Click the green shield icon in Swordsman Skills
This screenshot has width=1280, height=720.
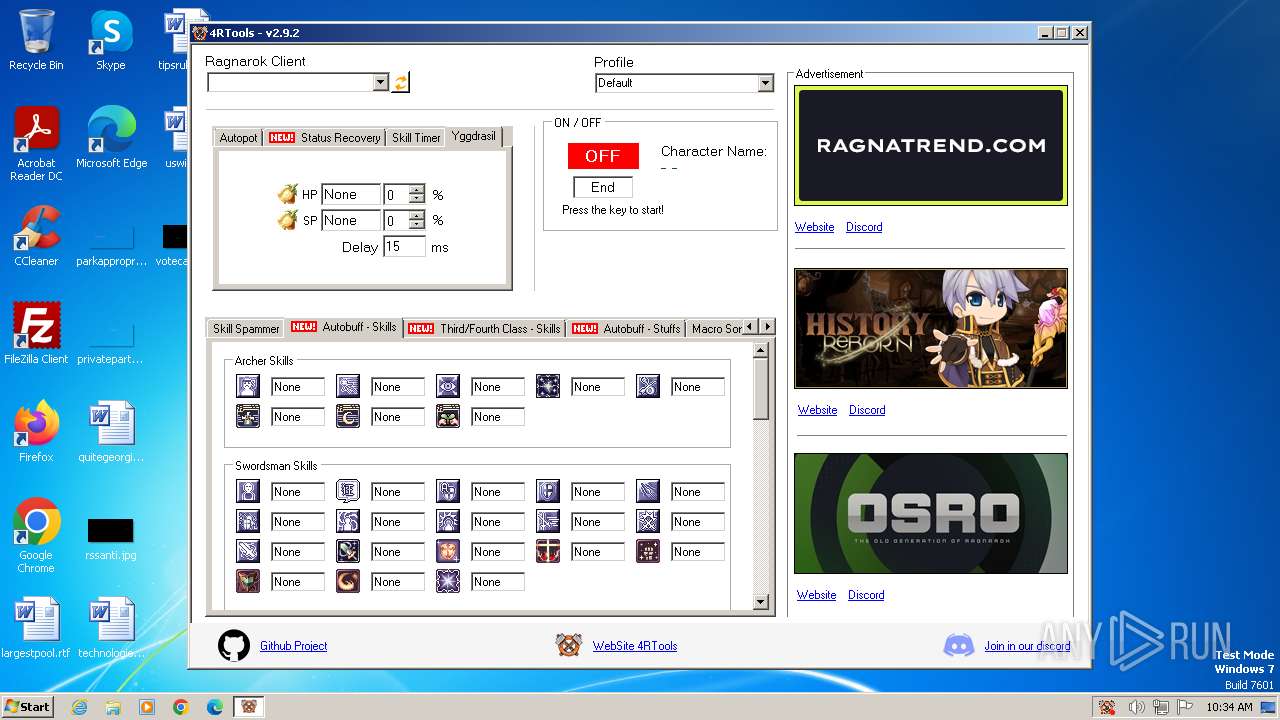248,581
